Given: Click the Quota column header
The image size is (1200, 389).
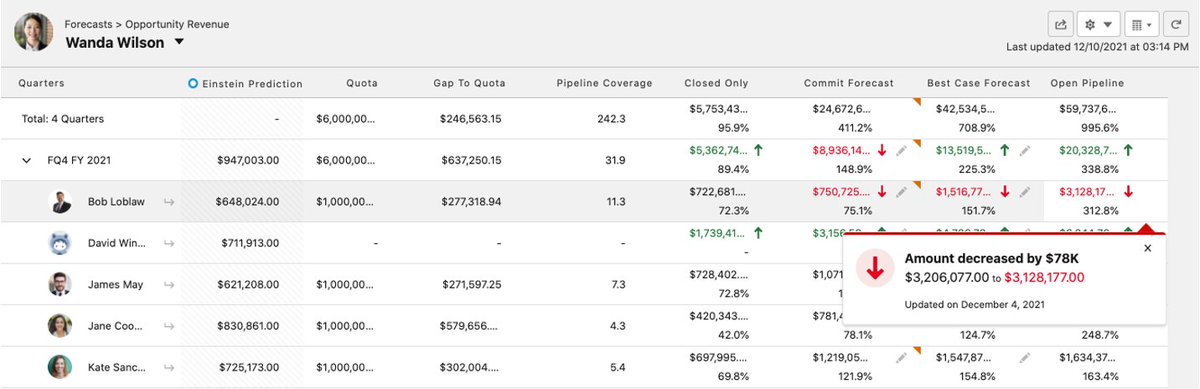Looking at the screenshot, I should (x=362, y=83).
